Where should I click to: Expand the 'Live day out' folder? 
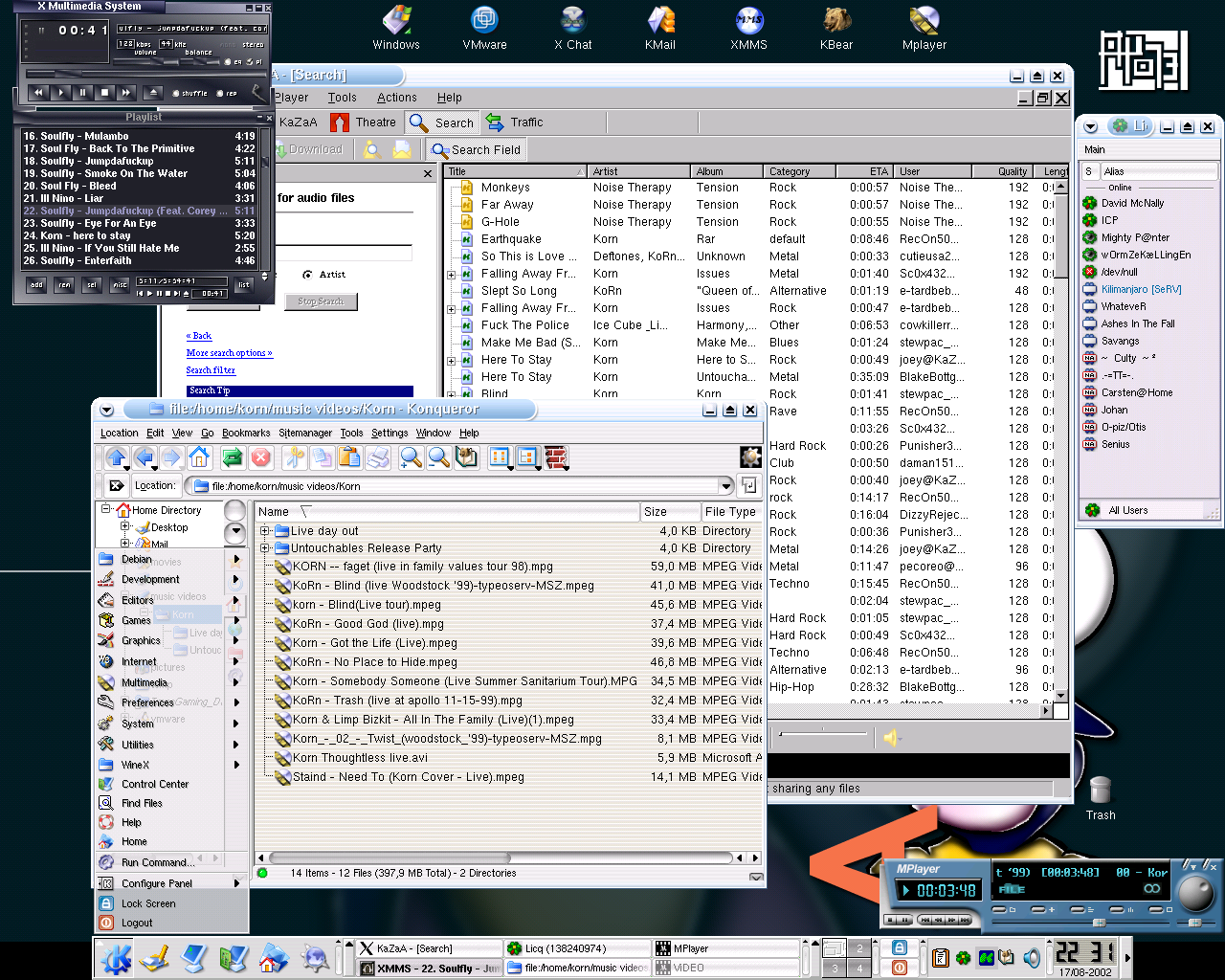pos(264,531)
